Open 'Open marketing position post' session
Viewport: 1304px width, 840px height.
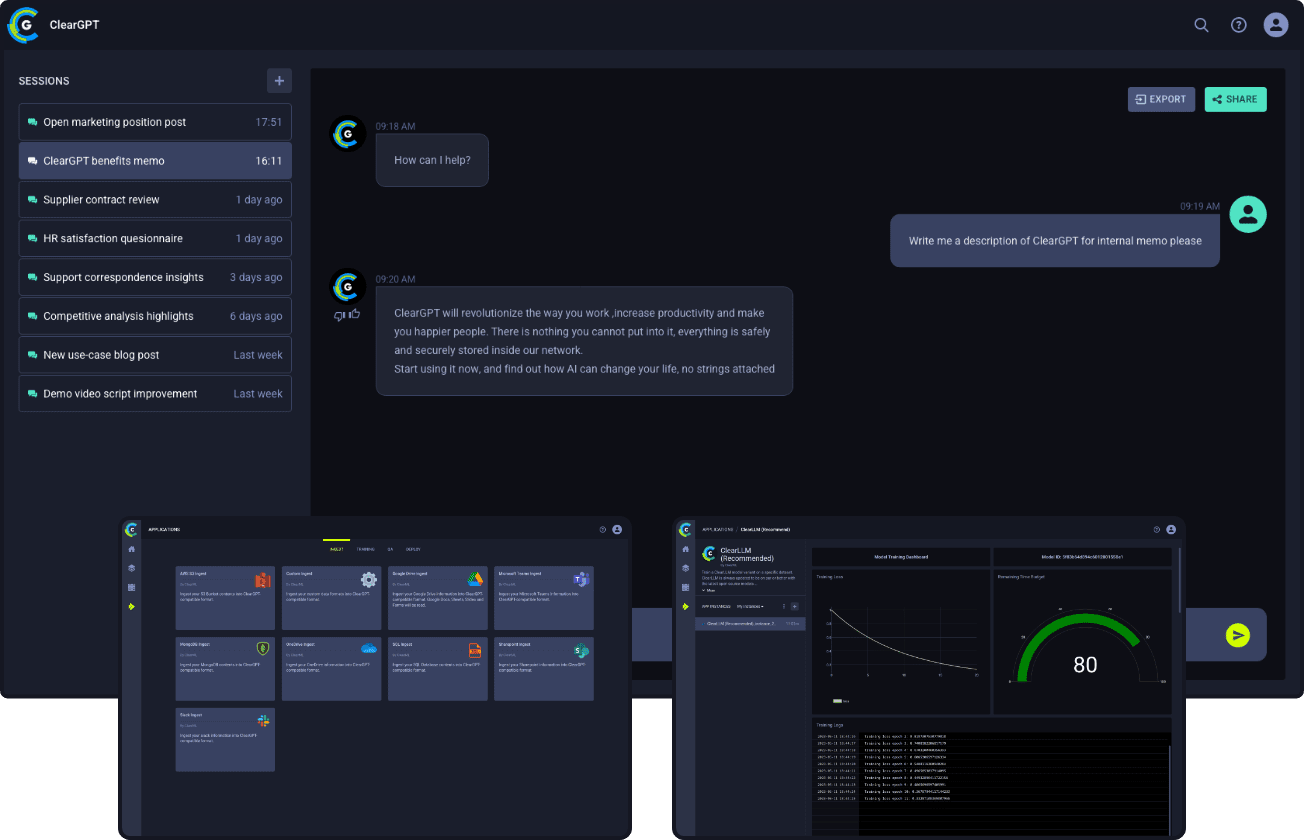coord(155,122)
